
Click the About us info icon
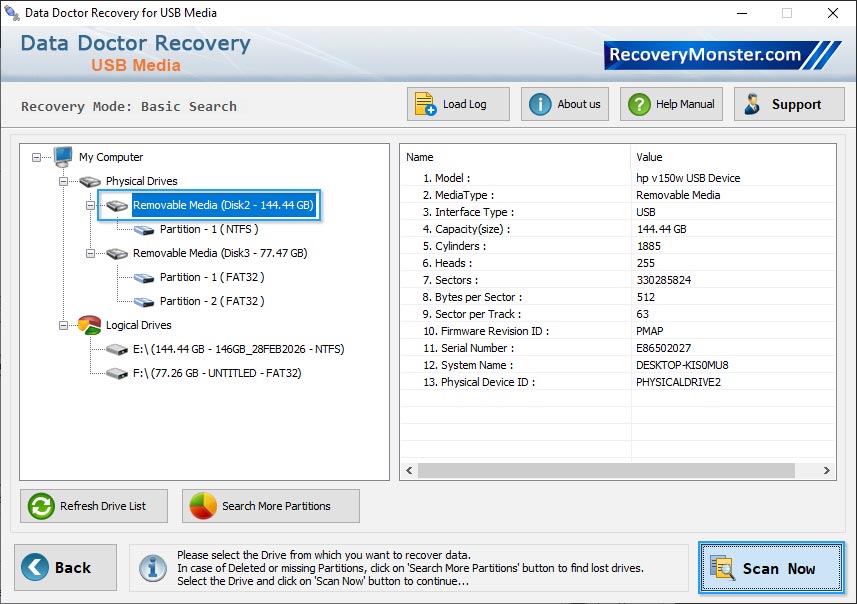point(539,102)
